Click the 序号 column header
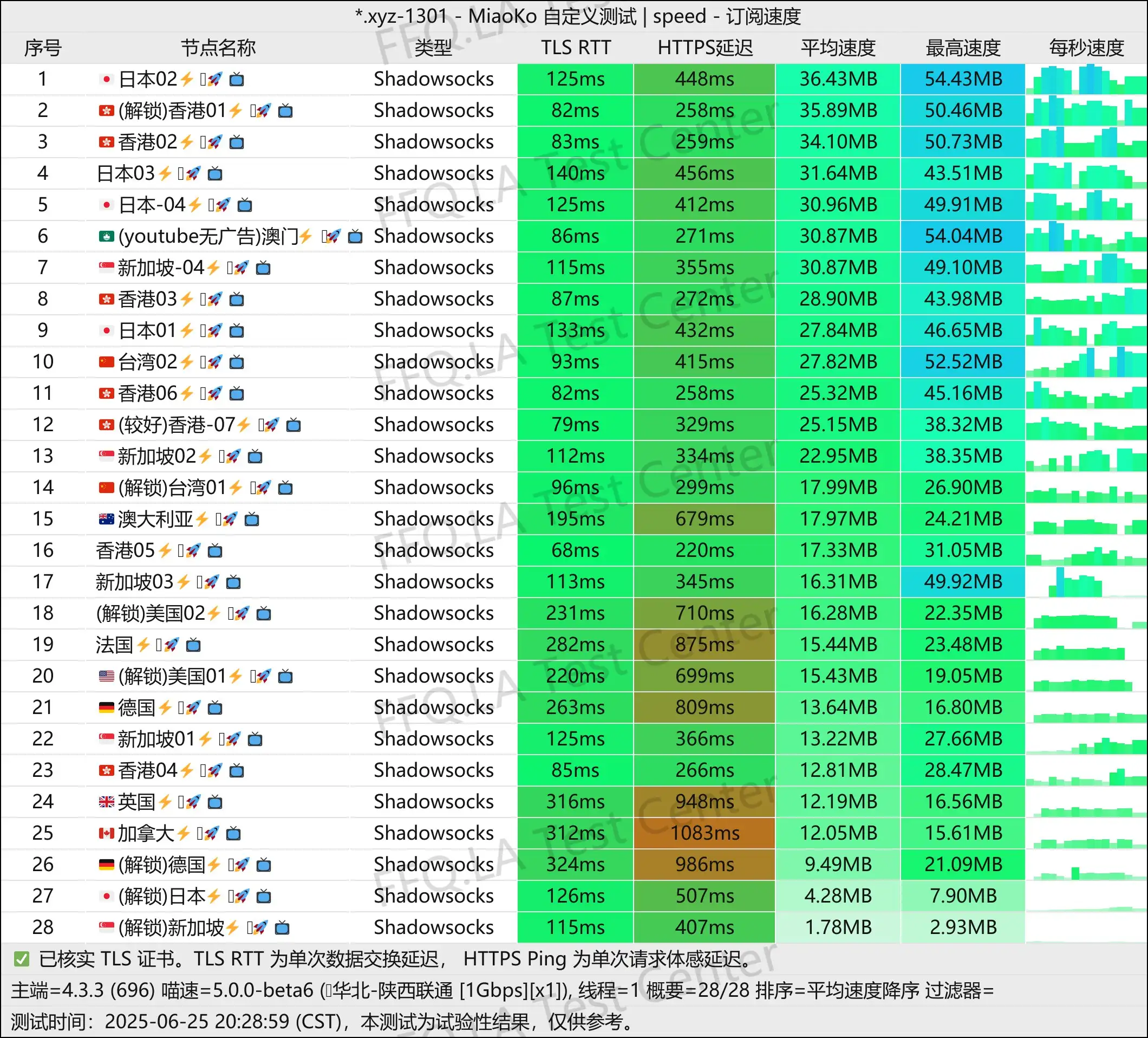Image resolution: width=1148 pixels, height=1038 pixels. pos(43,48)
